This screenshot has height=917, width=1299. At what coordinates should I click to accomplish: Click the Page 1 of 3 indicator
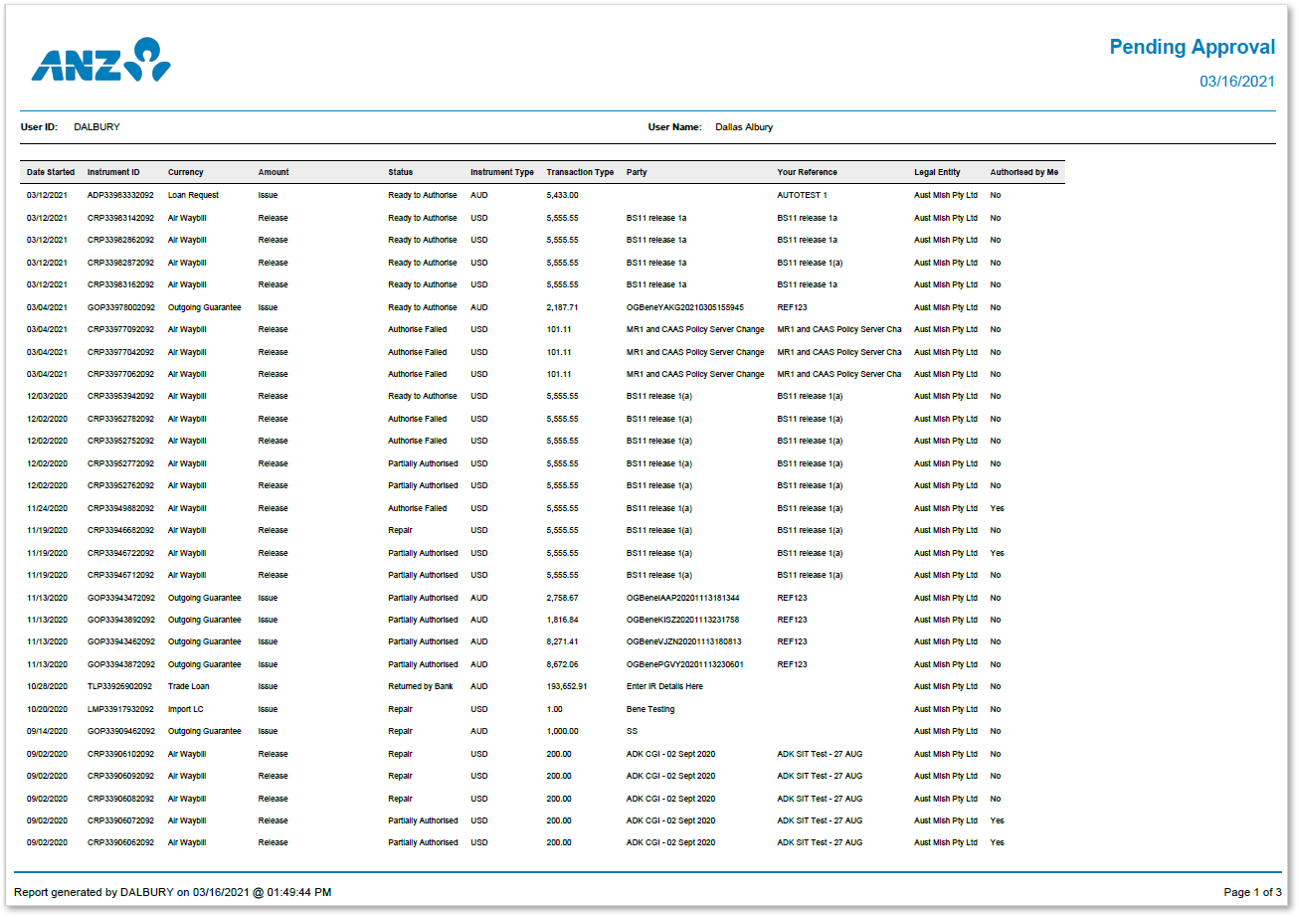coord(1252,892)
